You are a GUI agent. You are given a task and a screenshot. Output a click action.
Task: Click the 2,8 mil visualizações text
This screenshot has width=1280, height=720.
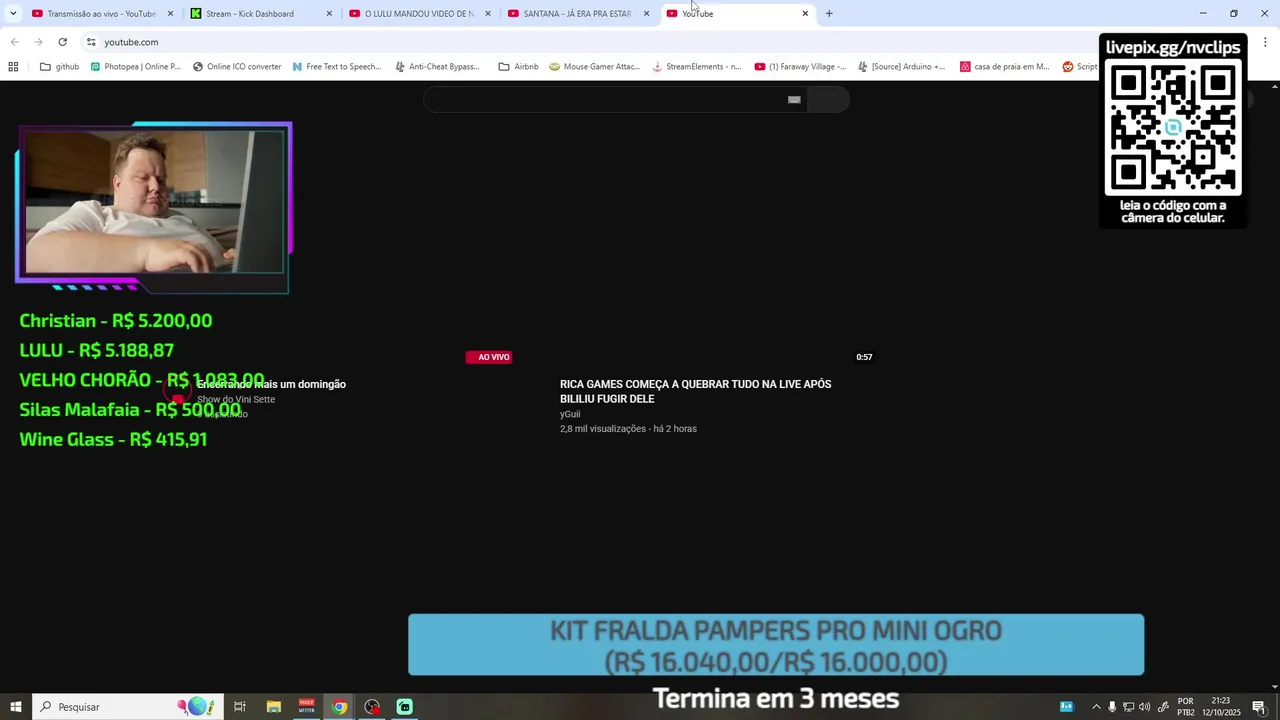click(603, 429)
